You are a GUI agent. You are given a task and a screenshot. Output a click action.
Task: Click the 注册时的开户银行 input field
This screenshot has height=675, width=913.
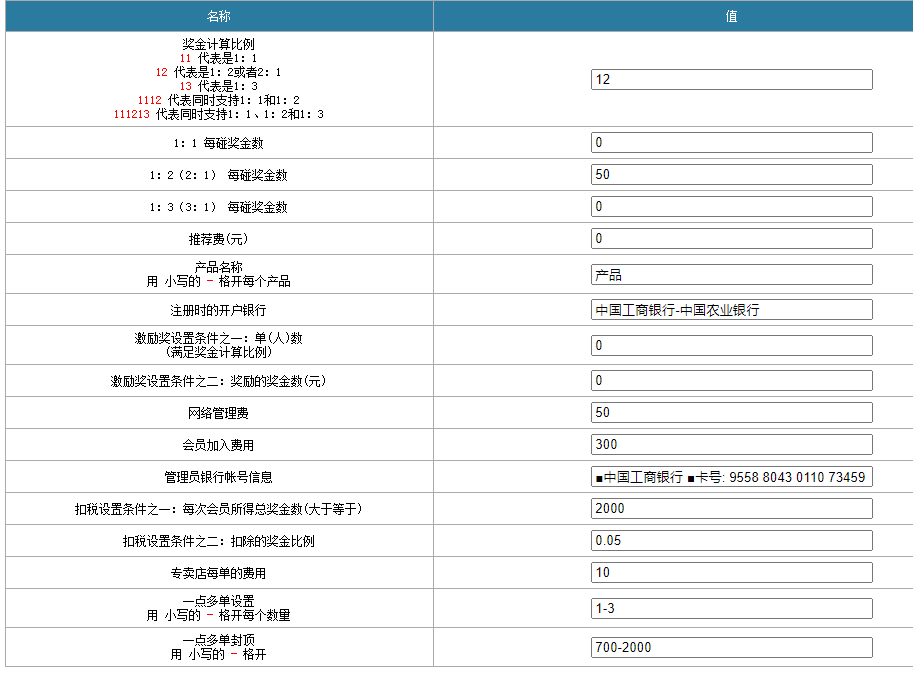click(731, 310)
